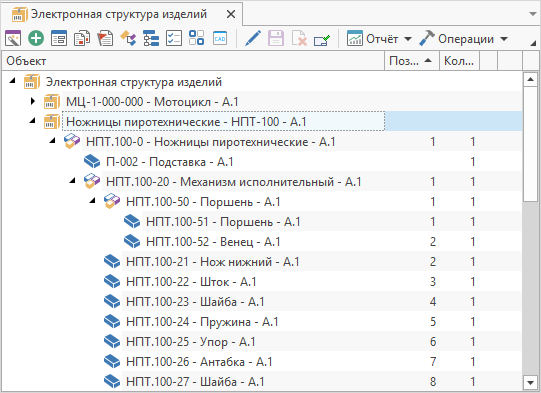Click the document red cross icon
The height and width of the screenshot is (393, 541).
tap(299, 38)
